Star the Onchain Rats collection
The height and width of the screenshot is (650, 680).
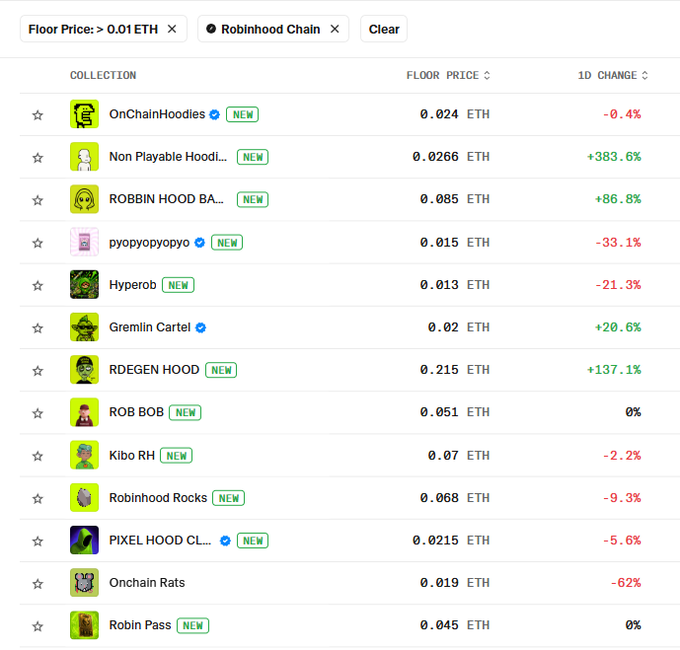click(x=38, y=584)
